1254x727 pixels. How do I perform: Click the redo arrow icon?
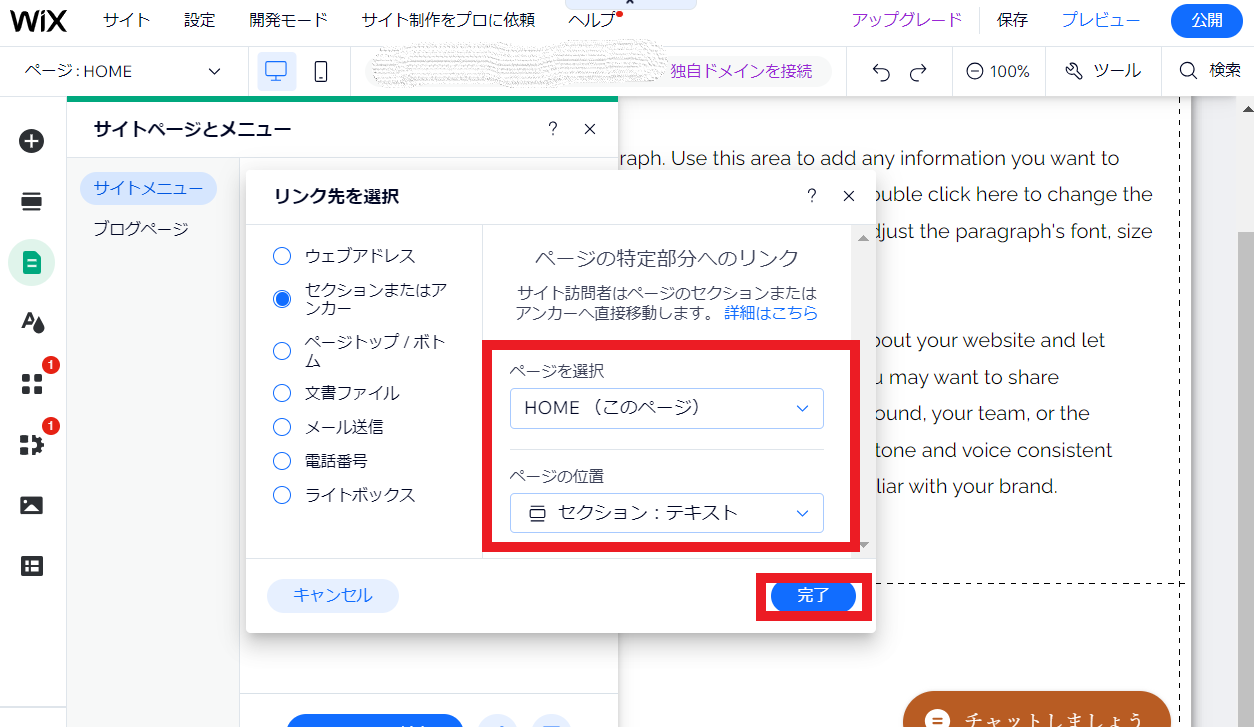[919, 71]
